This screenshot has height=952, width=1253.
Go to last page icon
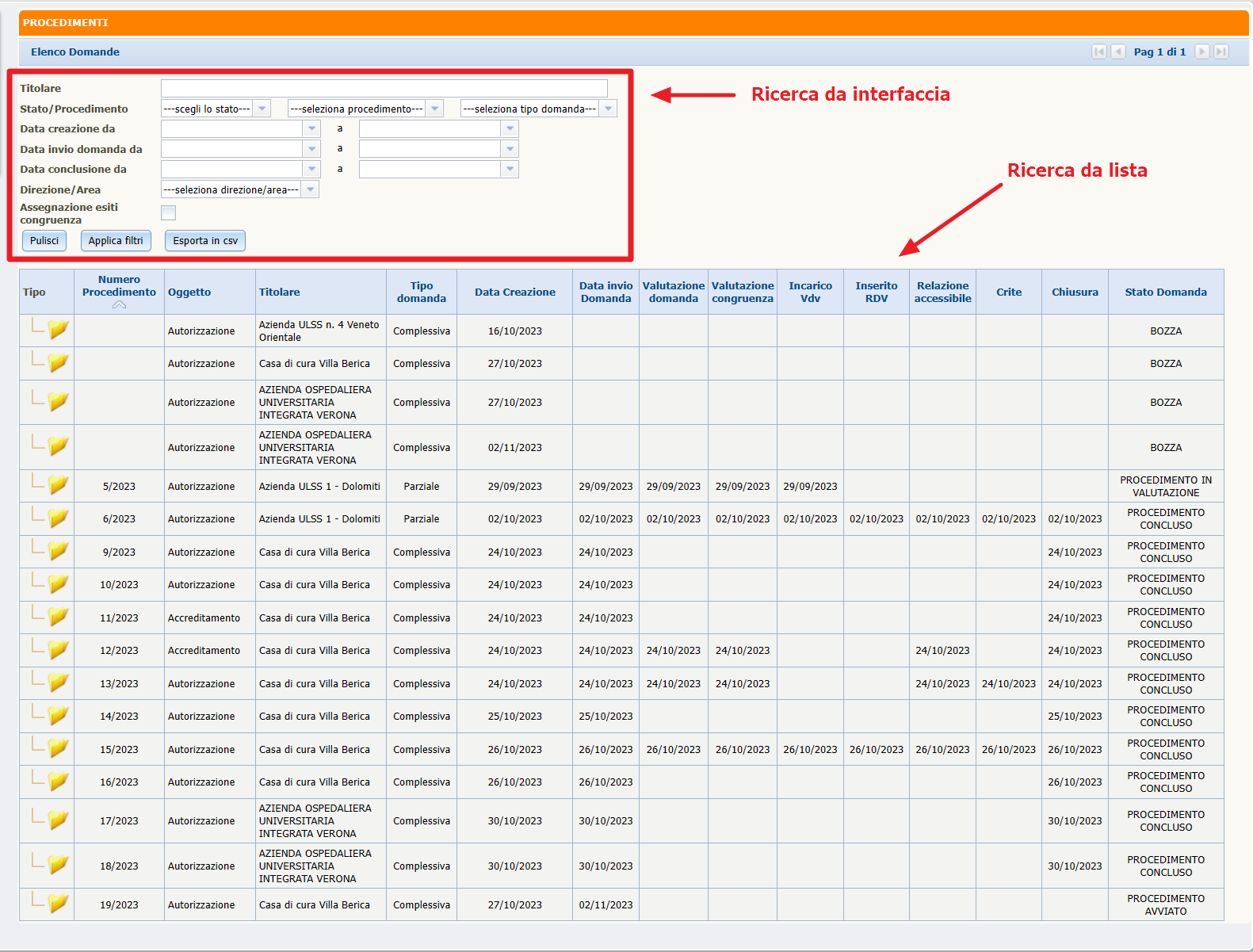pos(1221,52)
